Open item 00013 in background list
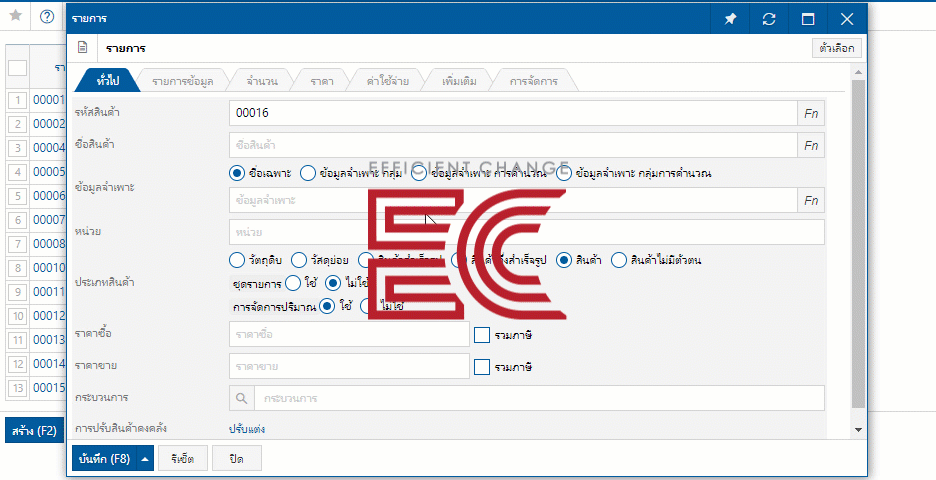Viewport: 936px width, 480px height. click(48, 340)
